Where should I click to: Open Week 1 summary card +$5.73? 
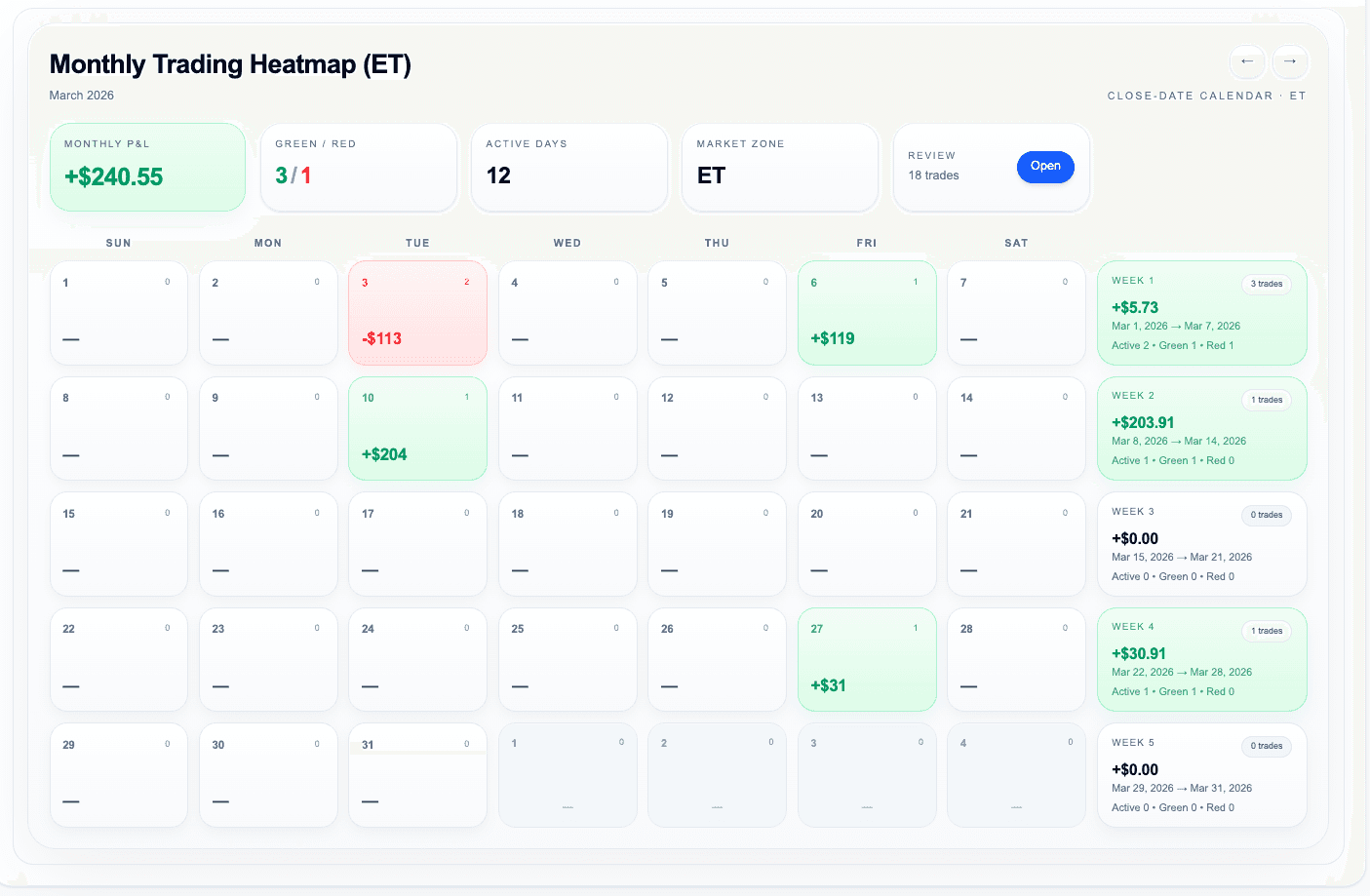1202,313
